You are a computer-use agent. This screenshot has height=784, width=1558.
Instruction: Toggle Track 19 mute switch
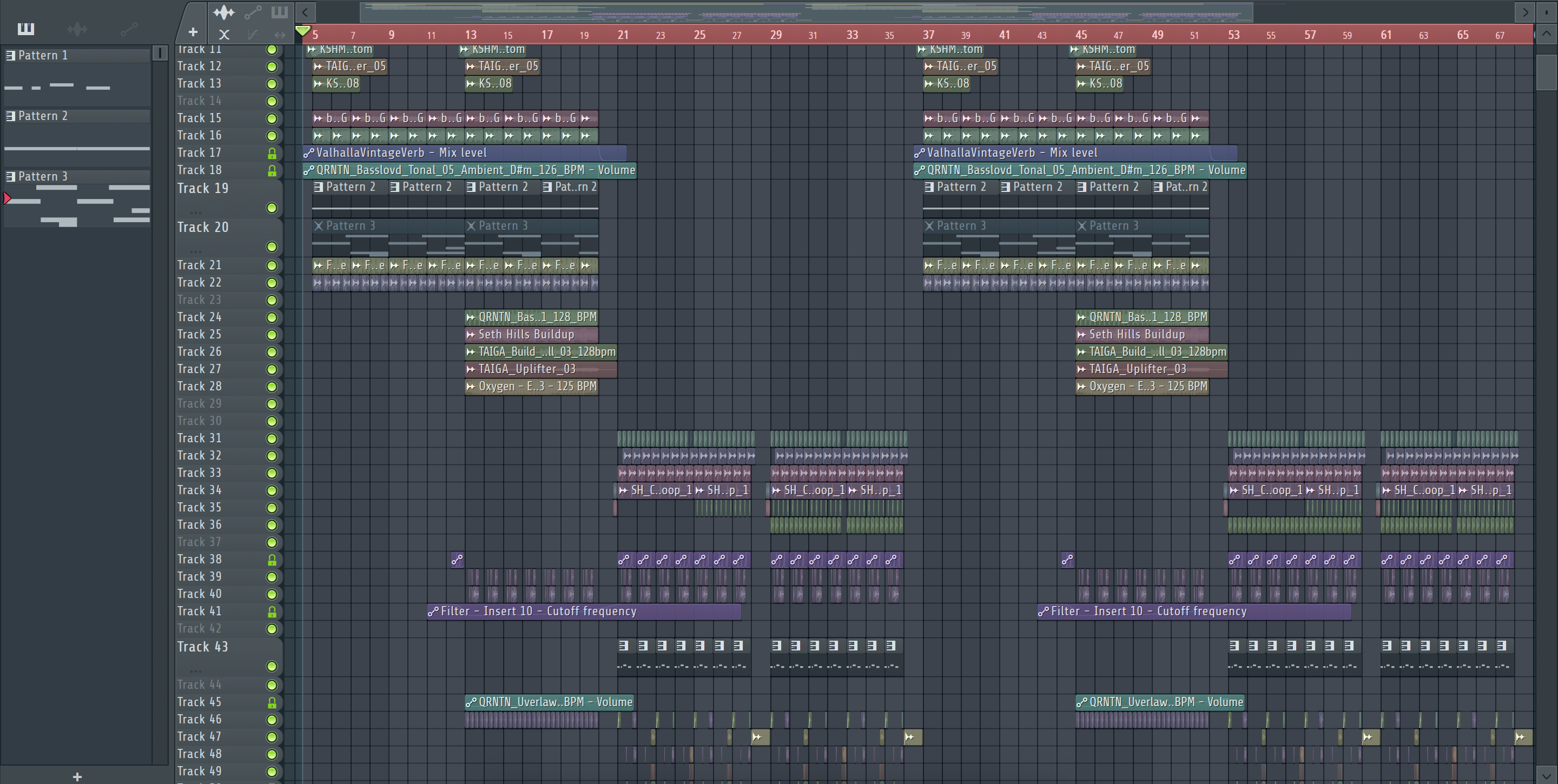coord(272,208)
